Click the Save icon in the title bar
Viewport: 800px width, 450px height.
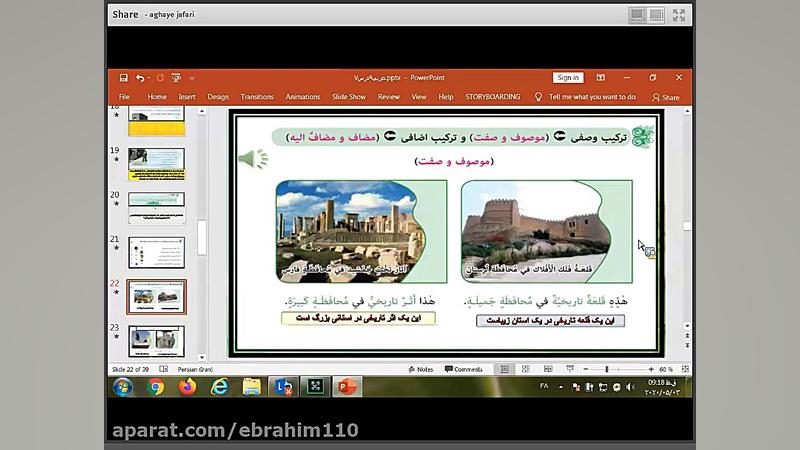tap(123, 78)
